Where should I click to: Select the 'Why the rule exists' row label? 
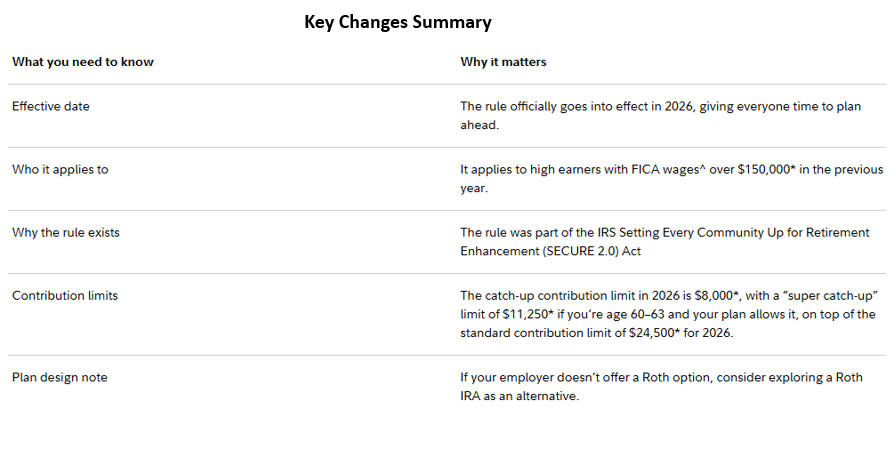[65, 232]
